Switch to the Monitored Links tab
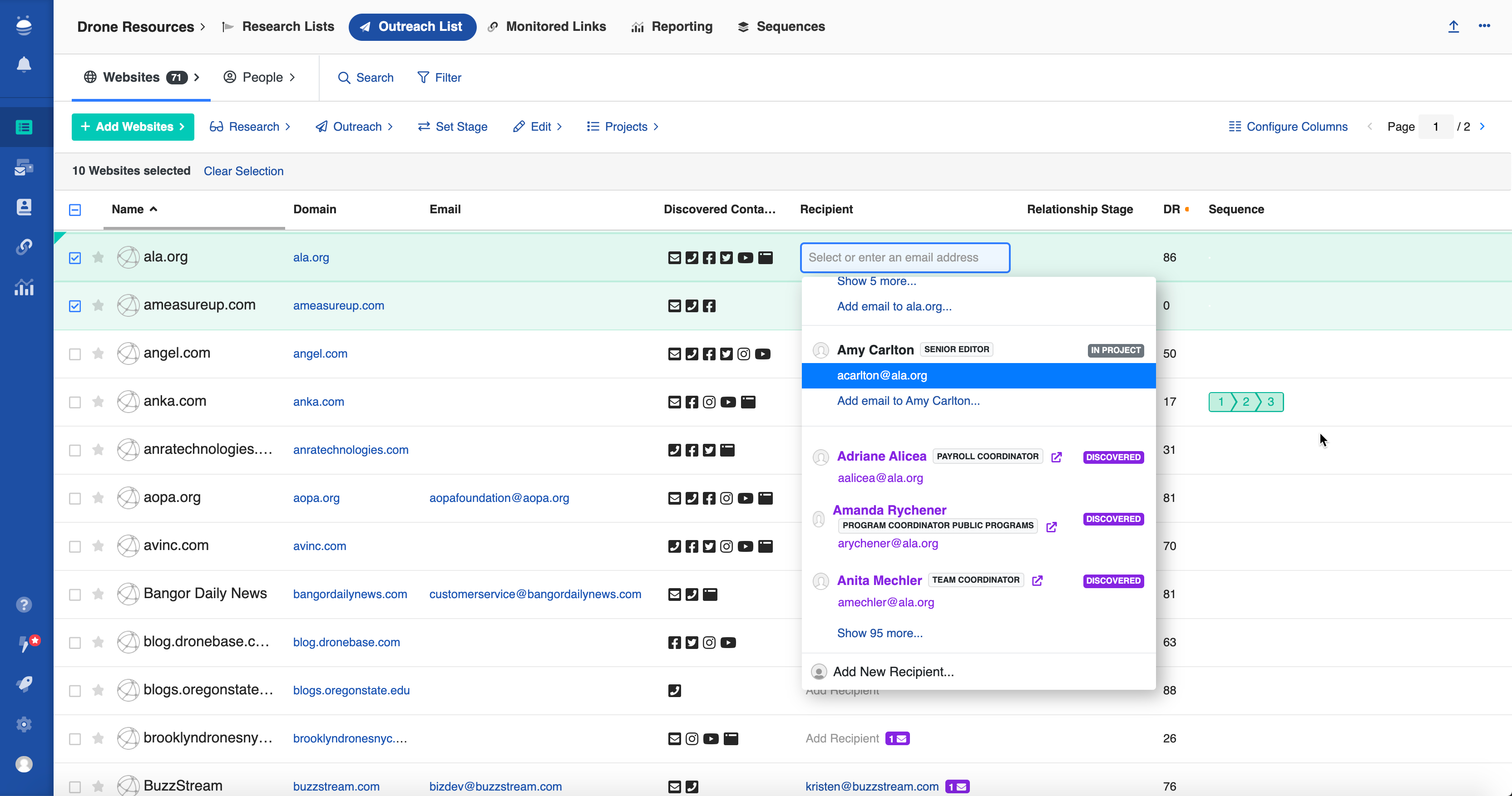Image resolution: width=1512 pixels, height=796 pixels. (547, 26)
